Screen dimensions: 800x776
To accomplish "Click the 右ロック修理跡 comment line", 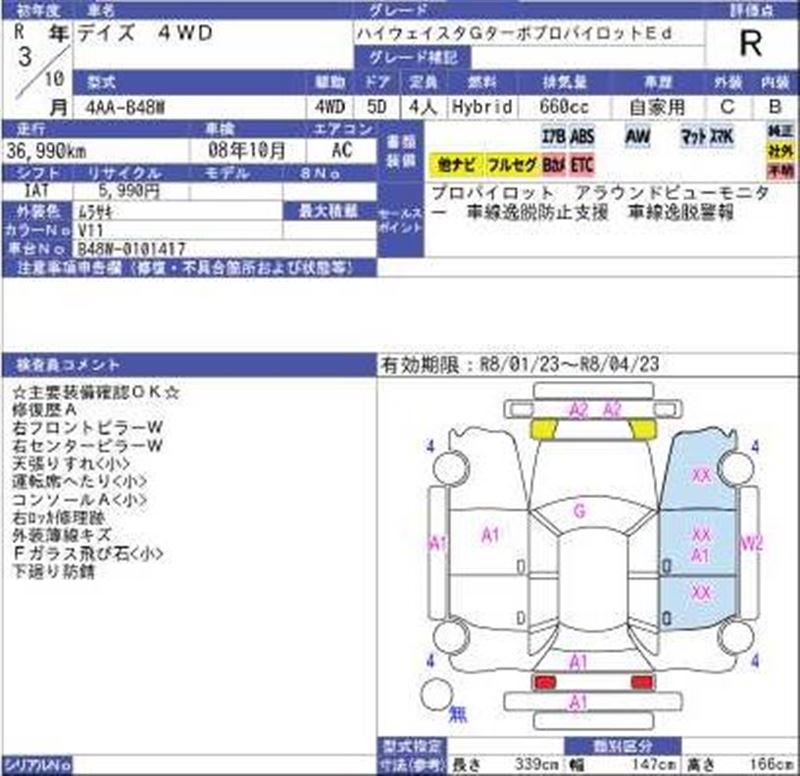I will tap(58, 517).
